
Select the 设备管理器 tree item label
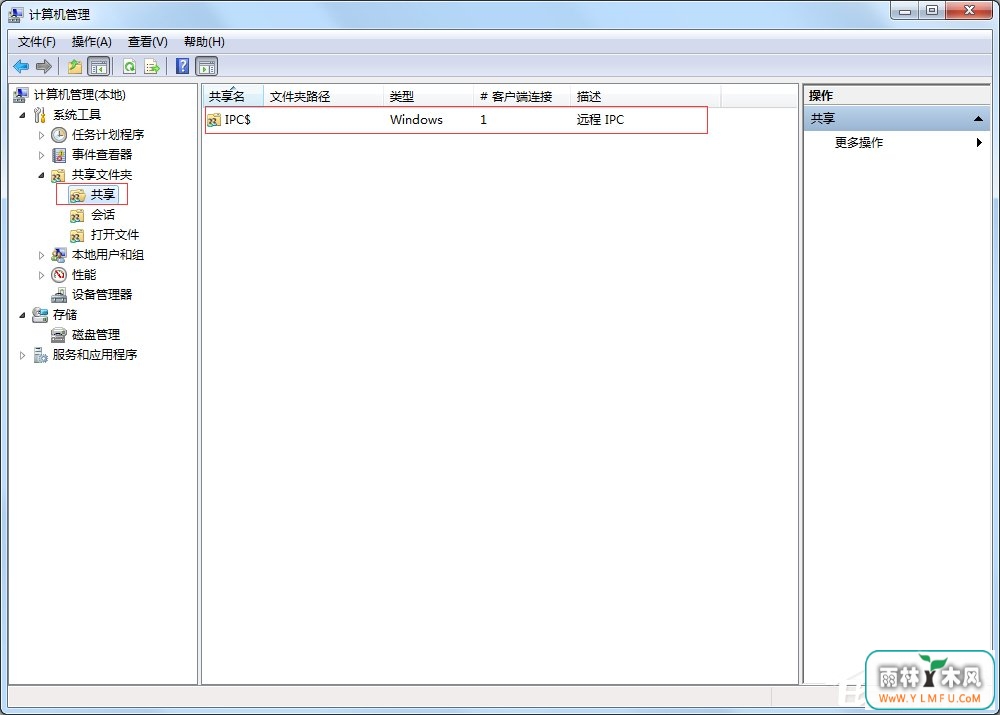102,295
